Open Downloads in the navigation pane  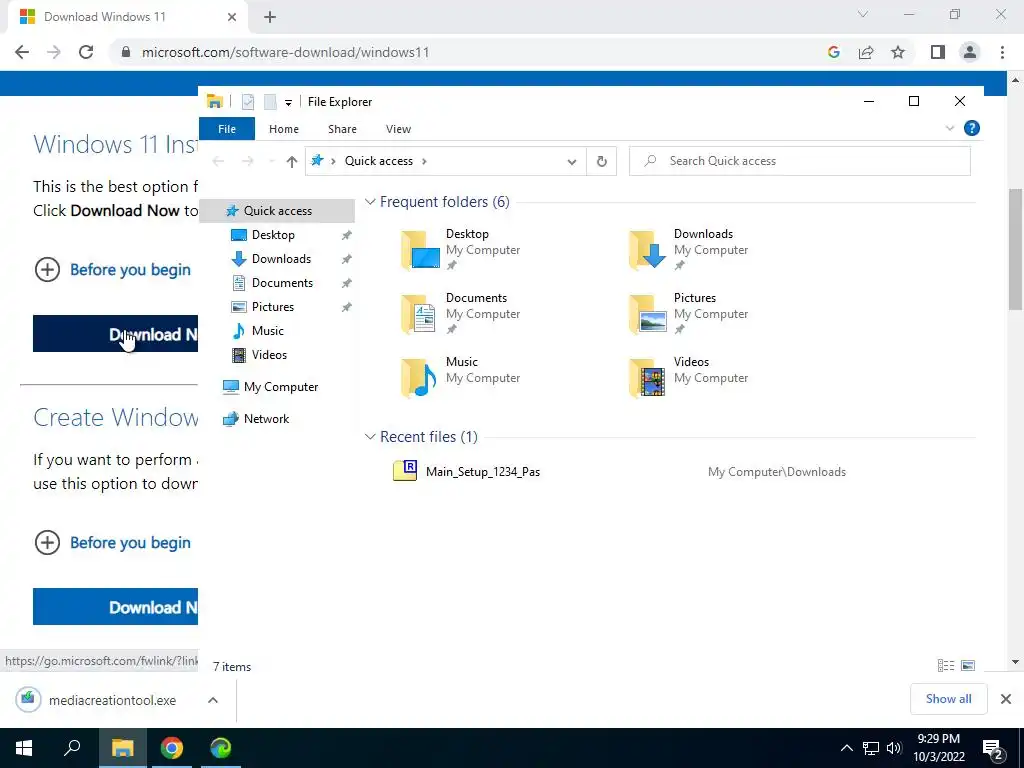point(281,259)
